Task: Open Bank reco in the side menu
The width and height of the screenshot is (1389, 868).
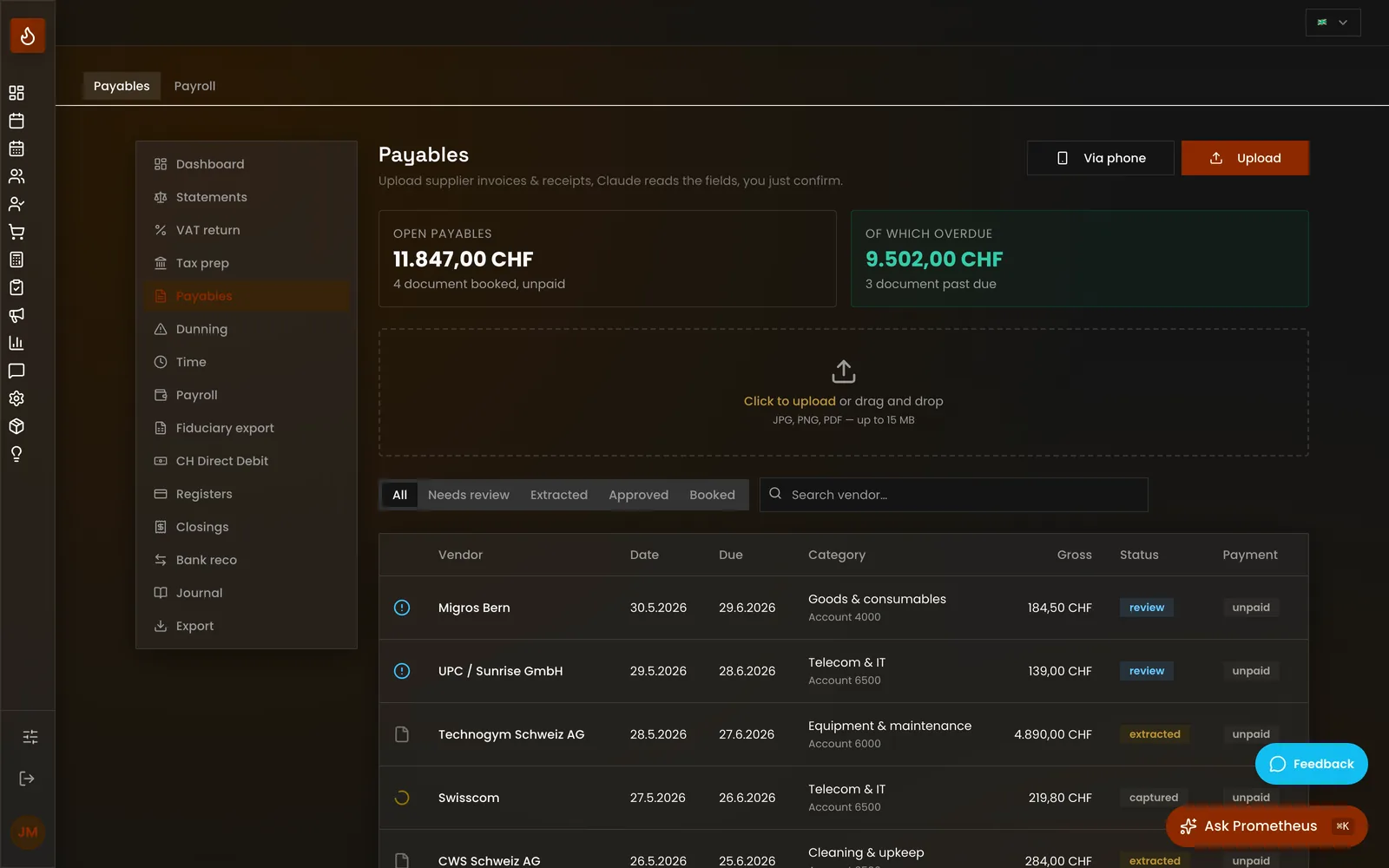Action: point(247,560)
